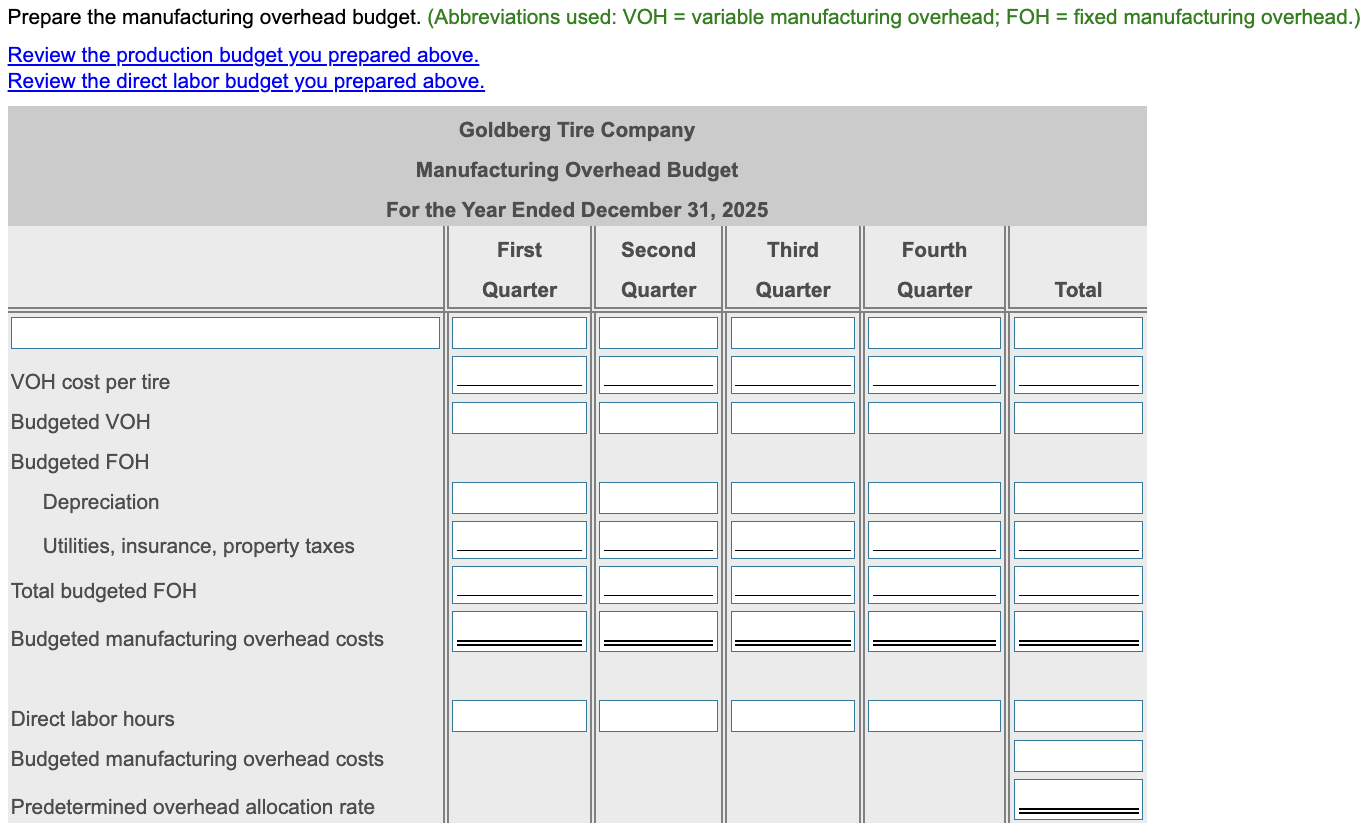
Task: Select the Depreciation Fourth Quarter box
Action: click(934, 498)
